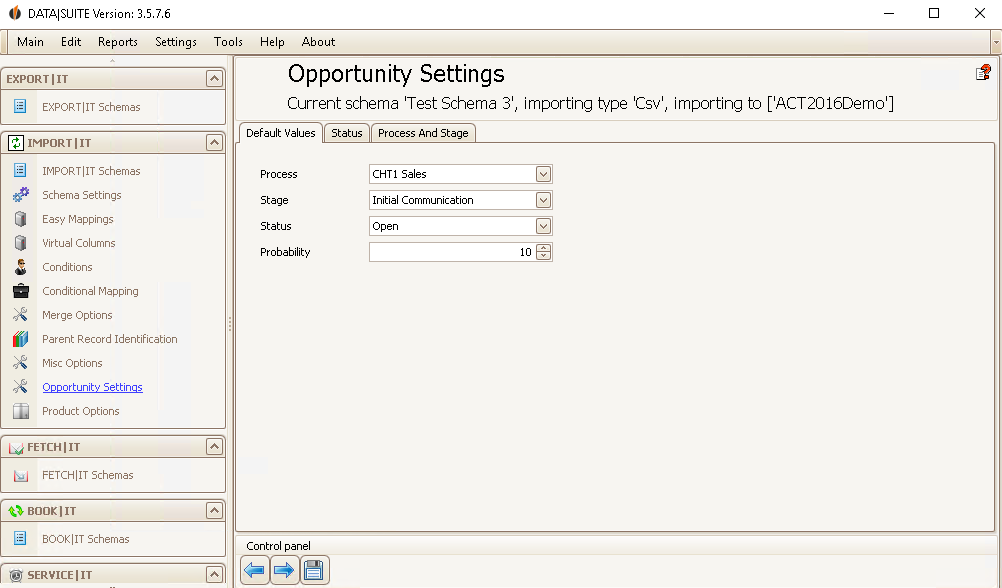Click the IMPORT|IT Schemas list icon
The height and width of the screenshot is (588, 1002).
[20, 170]
